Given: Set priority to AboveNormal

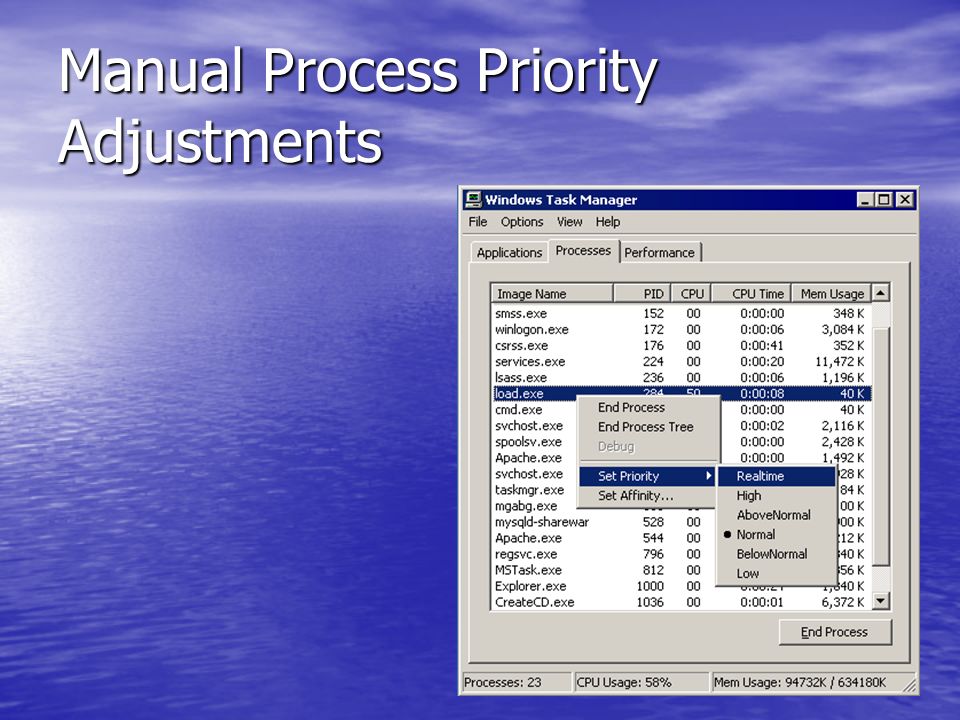Looking at the screenshot, I should (x=776, y=515).
